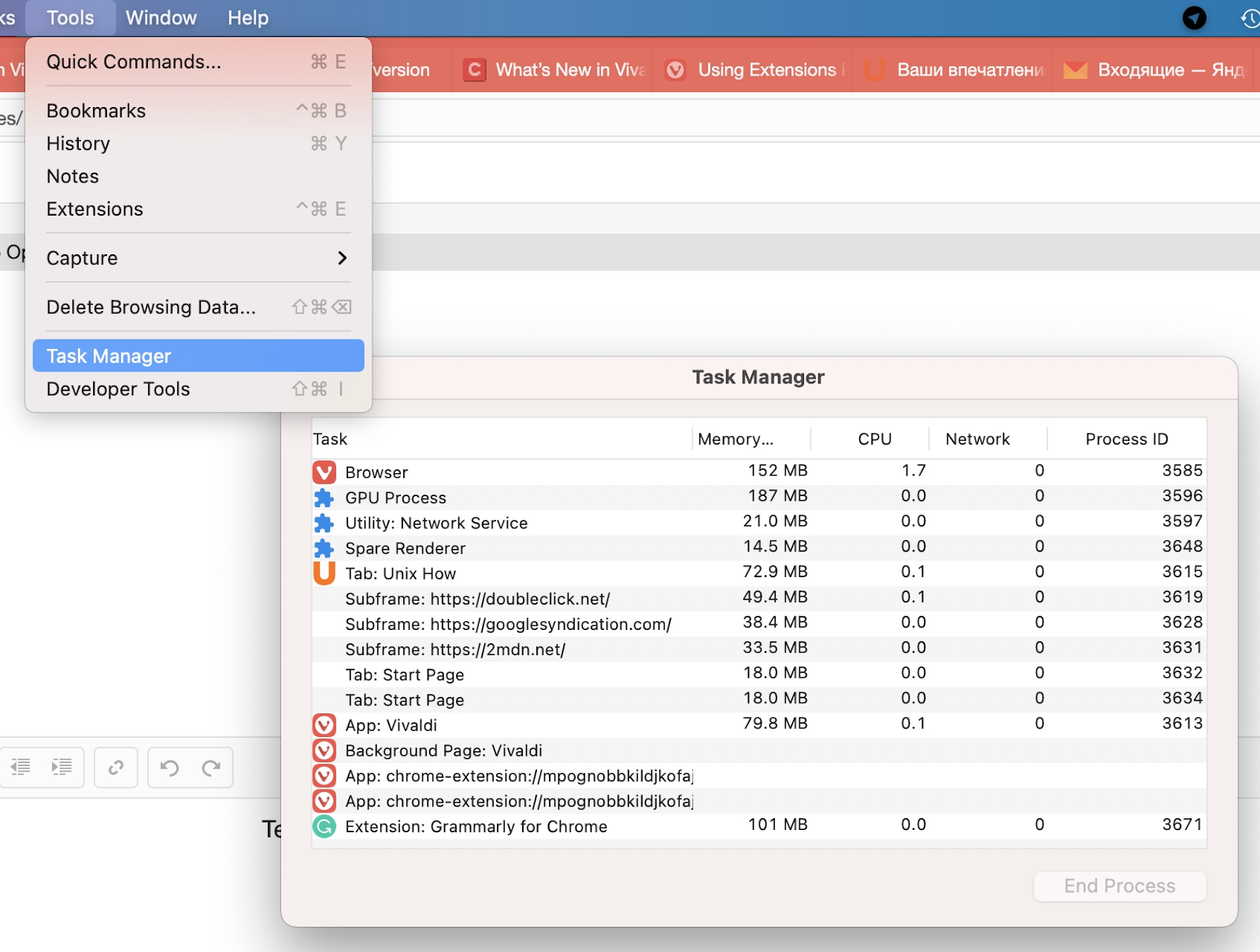Screen dimensions: 1260x952
Task: Click the Vivaldi icon beside Background Page: Vivaldi
Action: pyautogui.click(x=324, y=750)
